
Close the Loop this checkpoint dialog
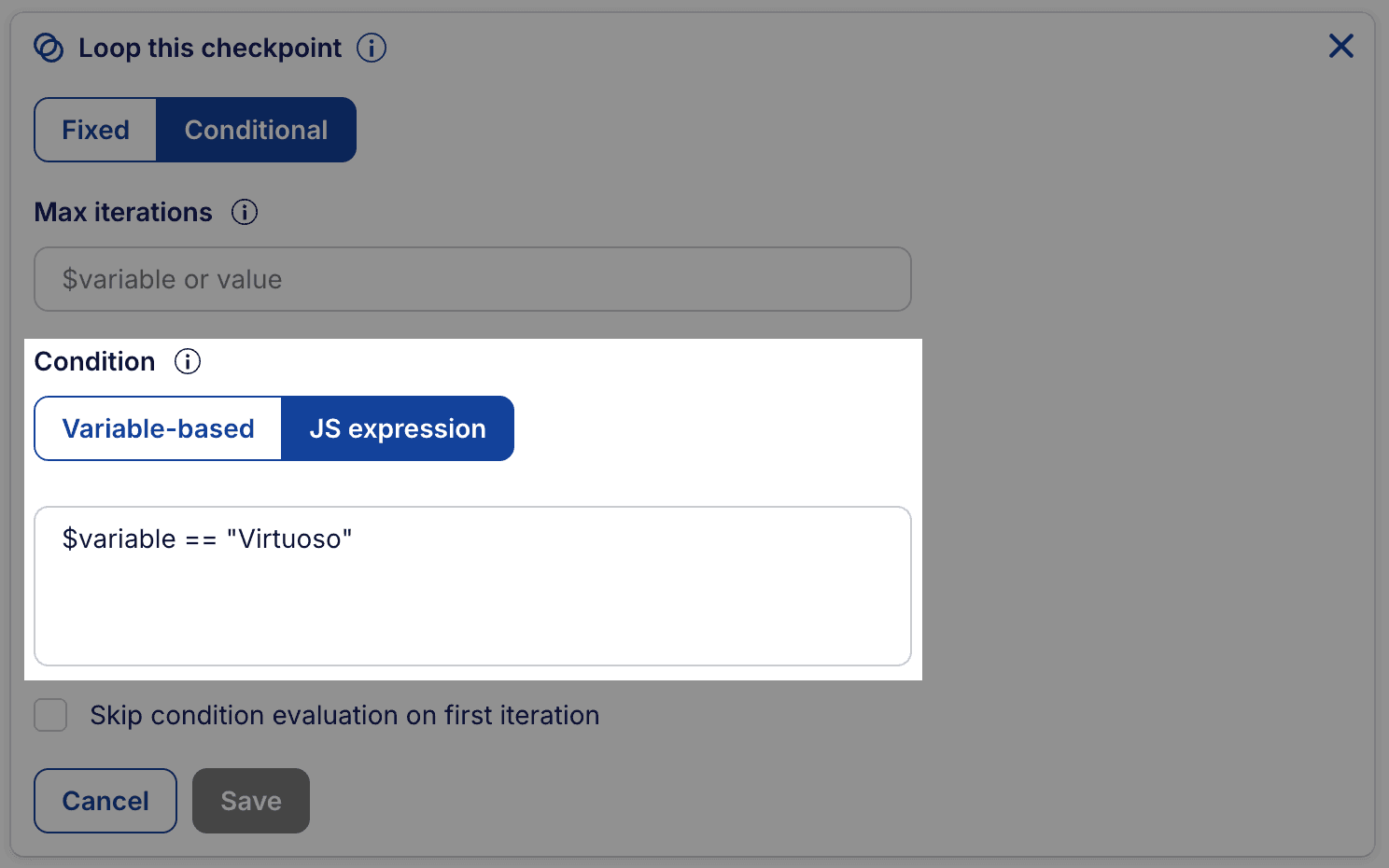1341,46
